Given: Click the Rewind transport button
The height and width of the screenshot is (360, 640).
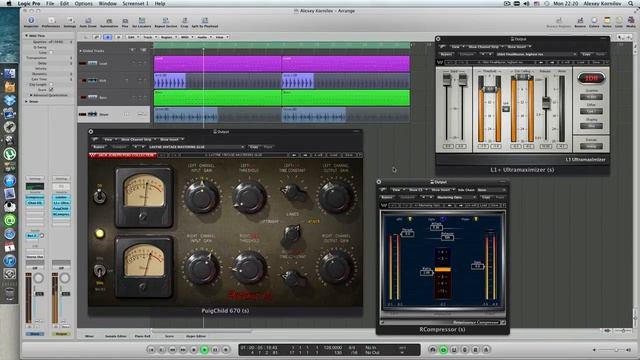Looking at the screenshot, I should pos(172,350).
